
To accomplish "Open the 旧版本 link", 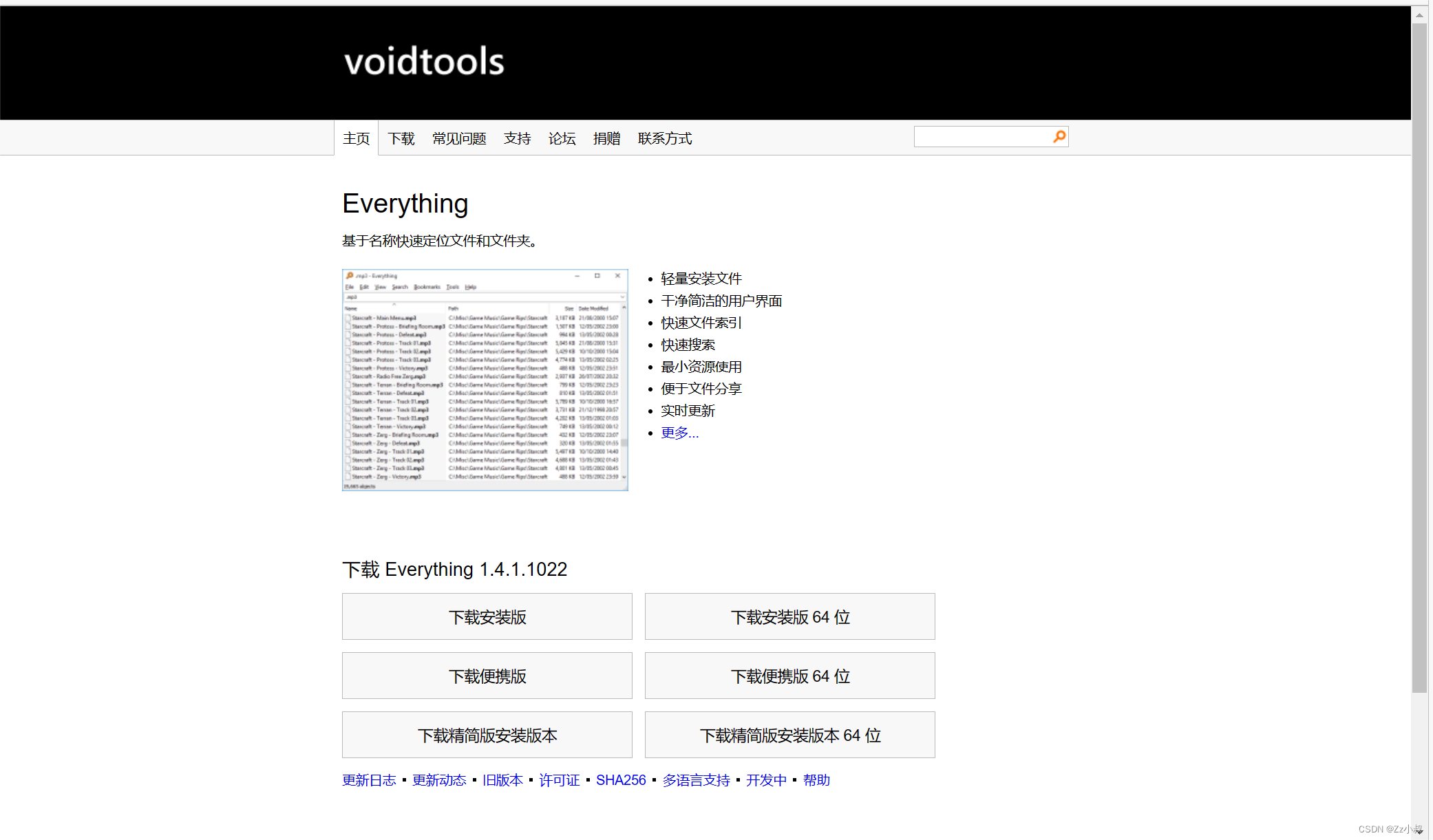I will click(502, 780).
